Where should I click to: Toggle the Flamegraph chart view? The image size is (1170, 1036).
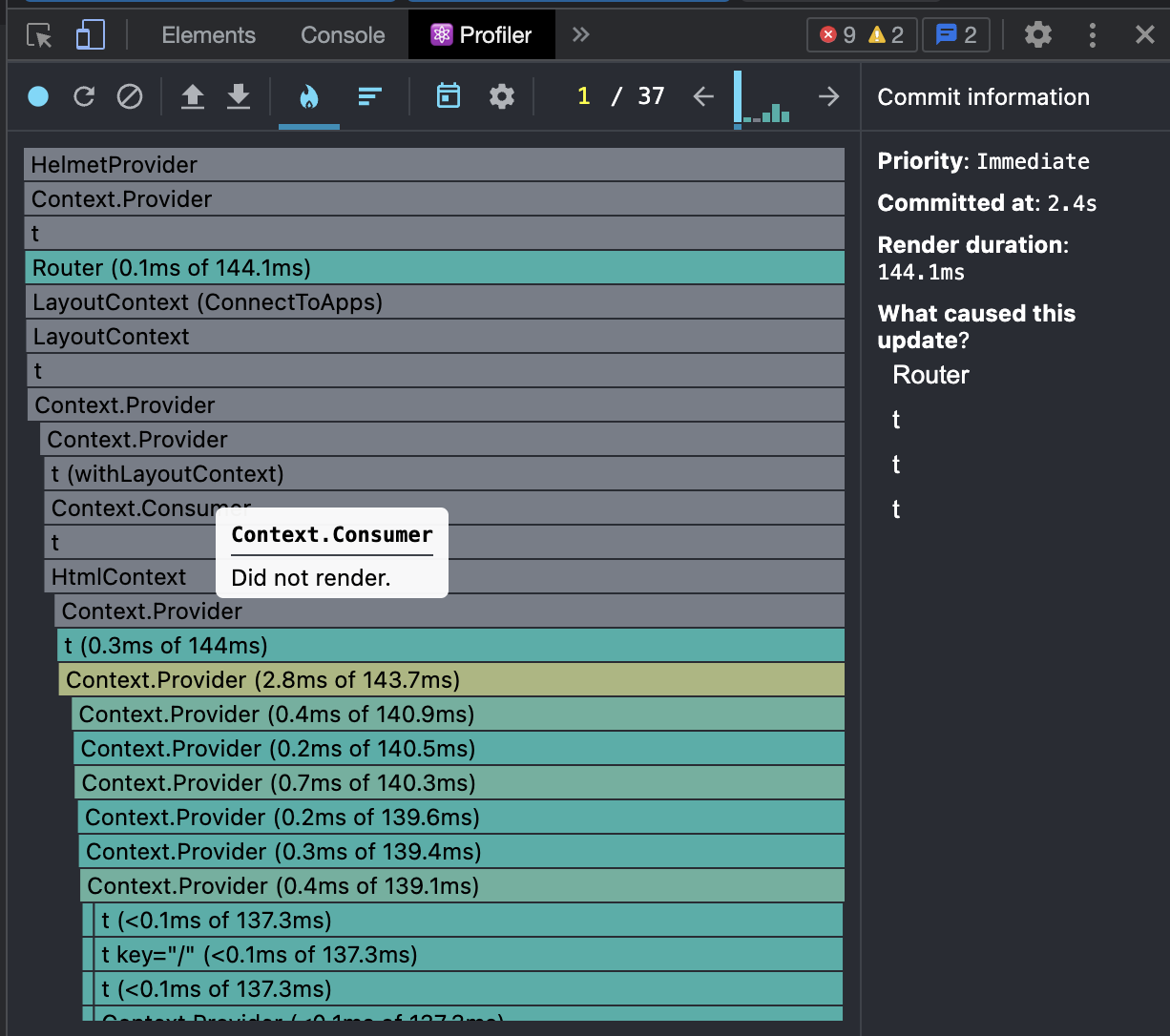coord(308,95)
